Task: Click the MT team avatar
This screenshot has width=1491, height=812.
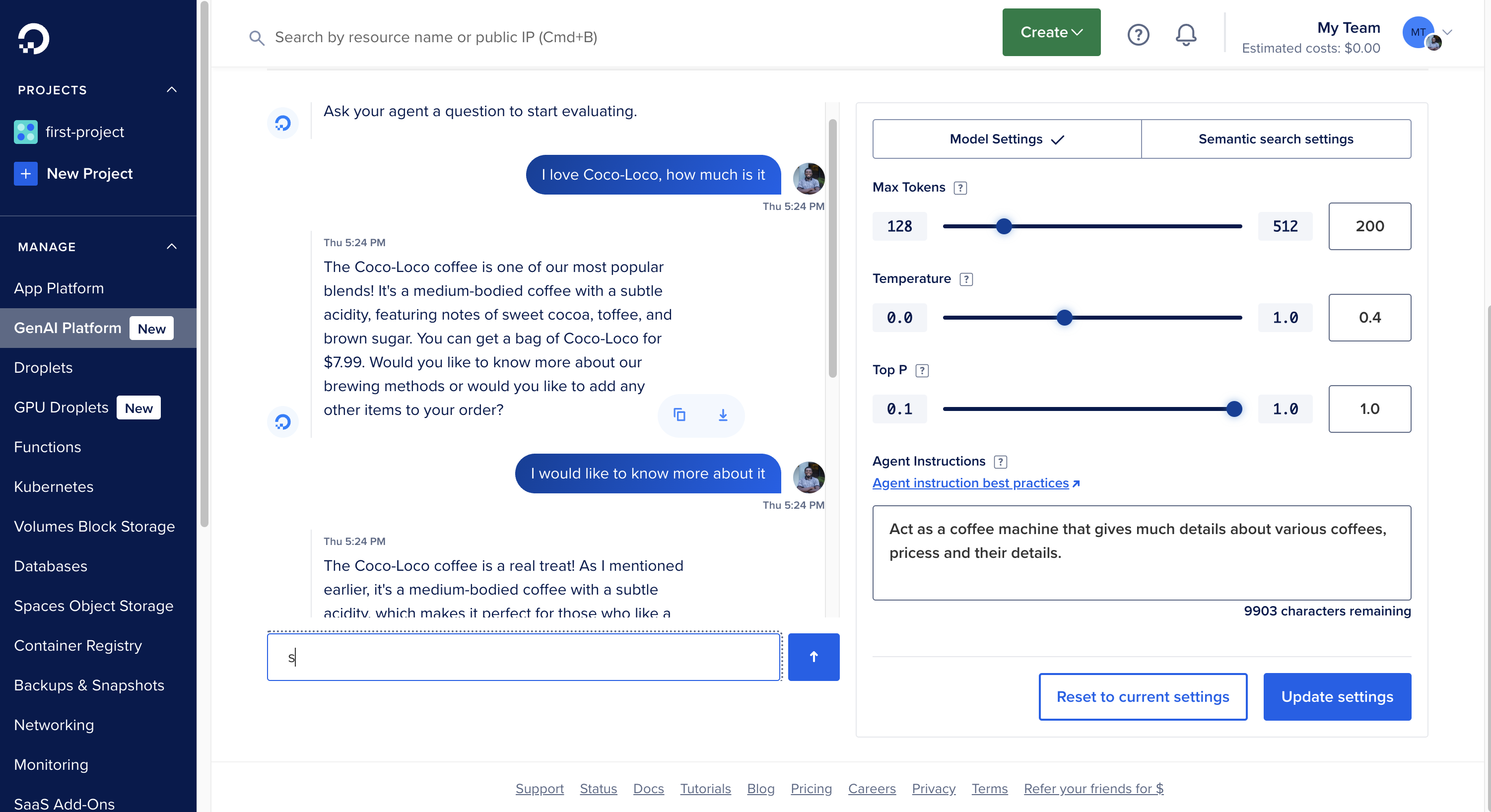Action: [x=1419, y=33]
